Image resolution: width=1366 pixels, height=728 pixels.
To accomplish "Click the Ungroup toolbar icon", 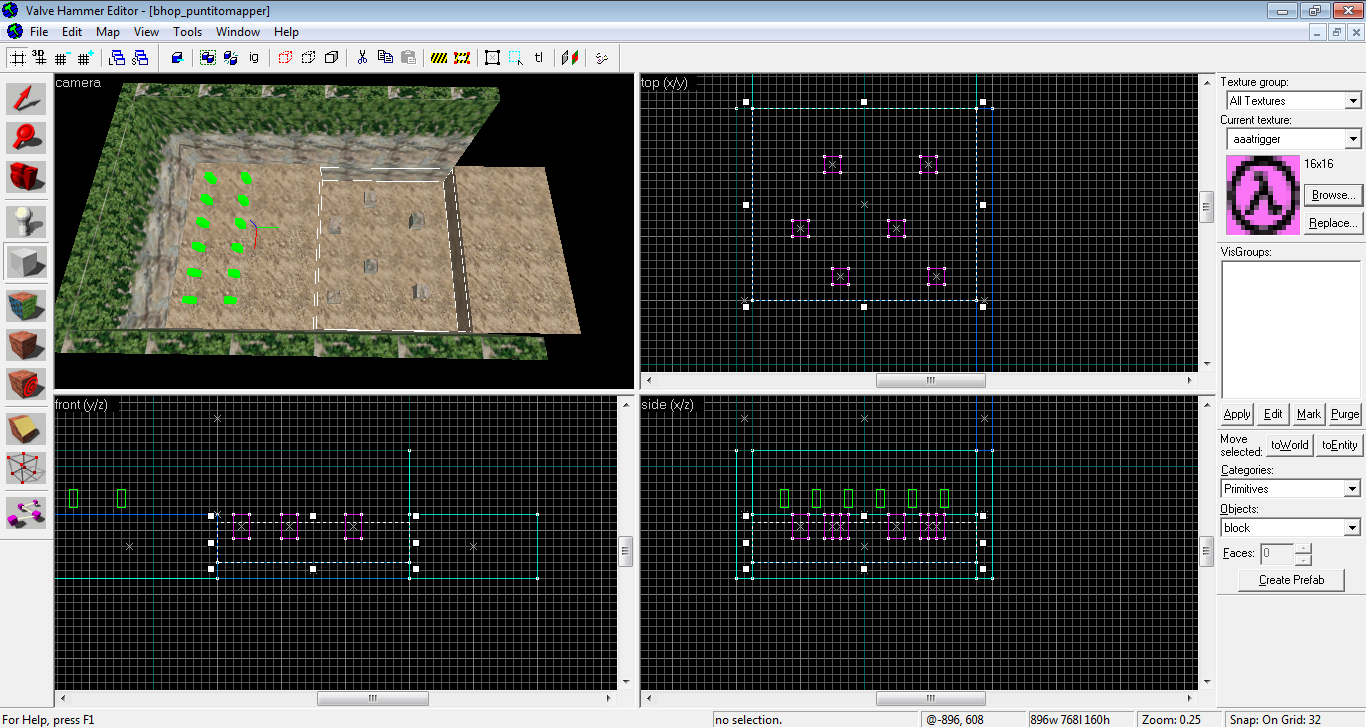I will pyautogui.click(x=229, y=58).
